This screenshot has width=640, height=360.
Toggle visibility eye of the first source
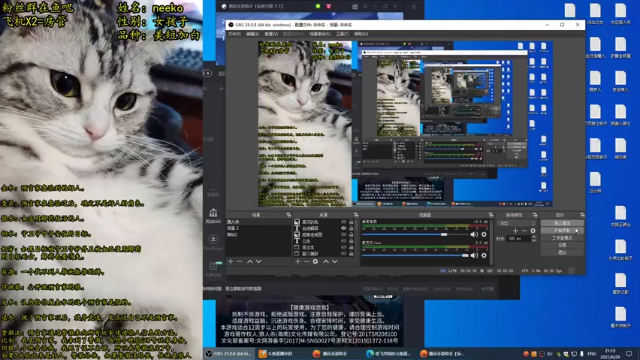point(344,222)
